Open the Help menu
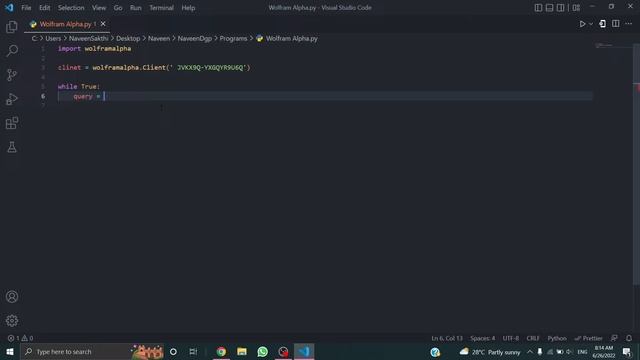 pyautogui.click(x=188, y=8)
